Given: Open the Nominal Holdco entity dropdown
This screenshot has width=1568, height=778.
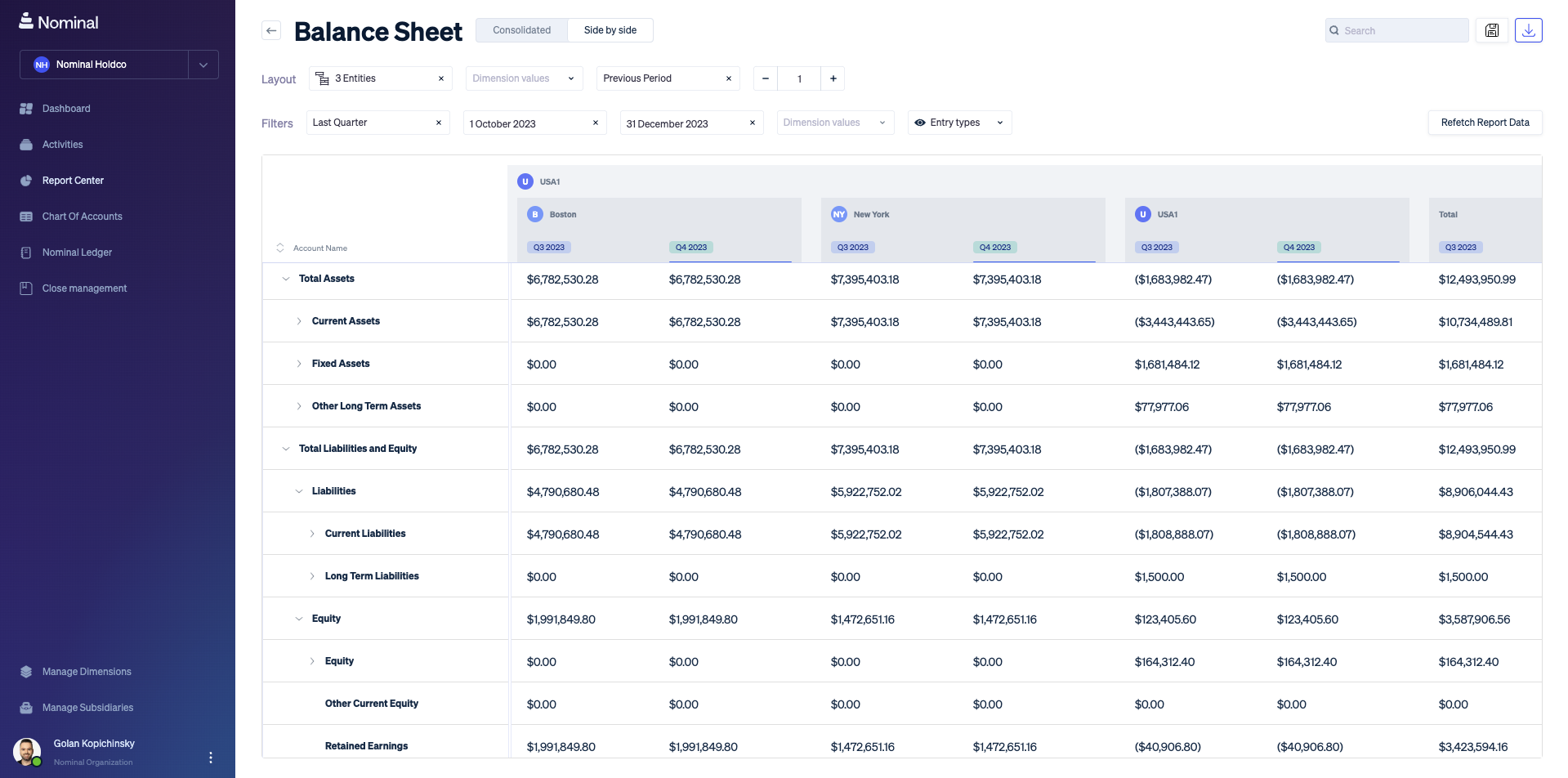Looking at the screenshot, I should (203, 65).
